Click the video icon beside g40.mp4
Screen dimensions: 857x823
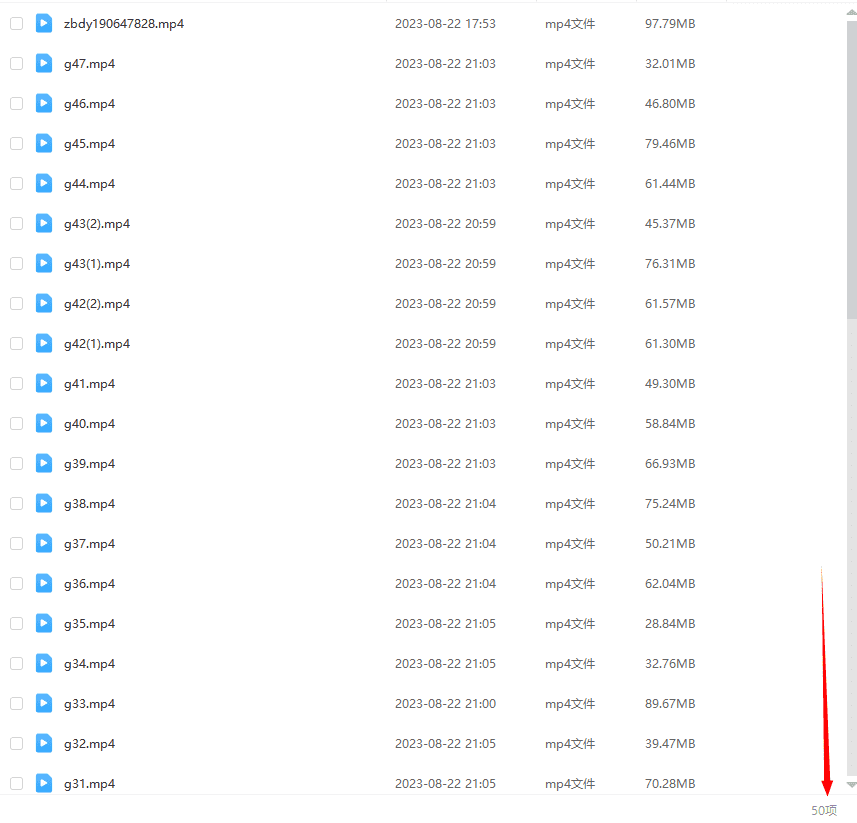pos(44,423)
